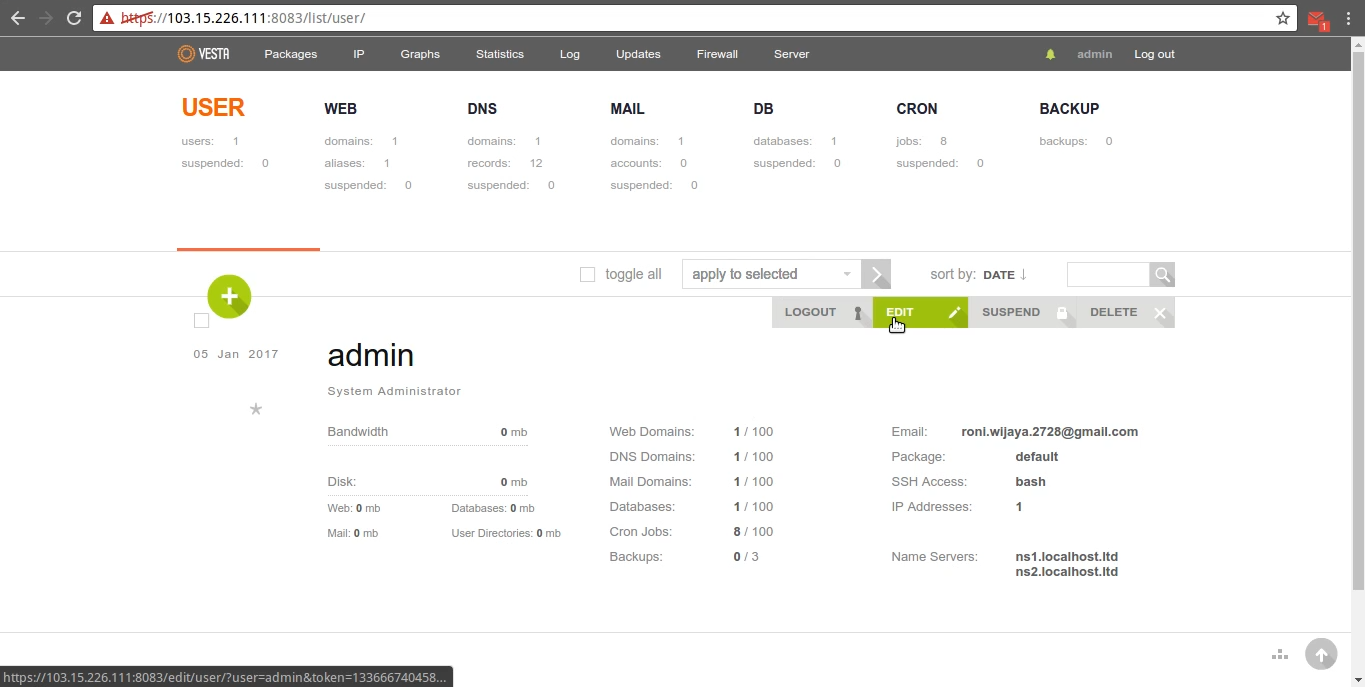Enable the toggle all checkbox
The width and height of the screenshot is (1365, 687).
pos(587,274)
